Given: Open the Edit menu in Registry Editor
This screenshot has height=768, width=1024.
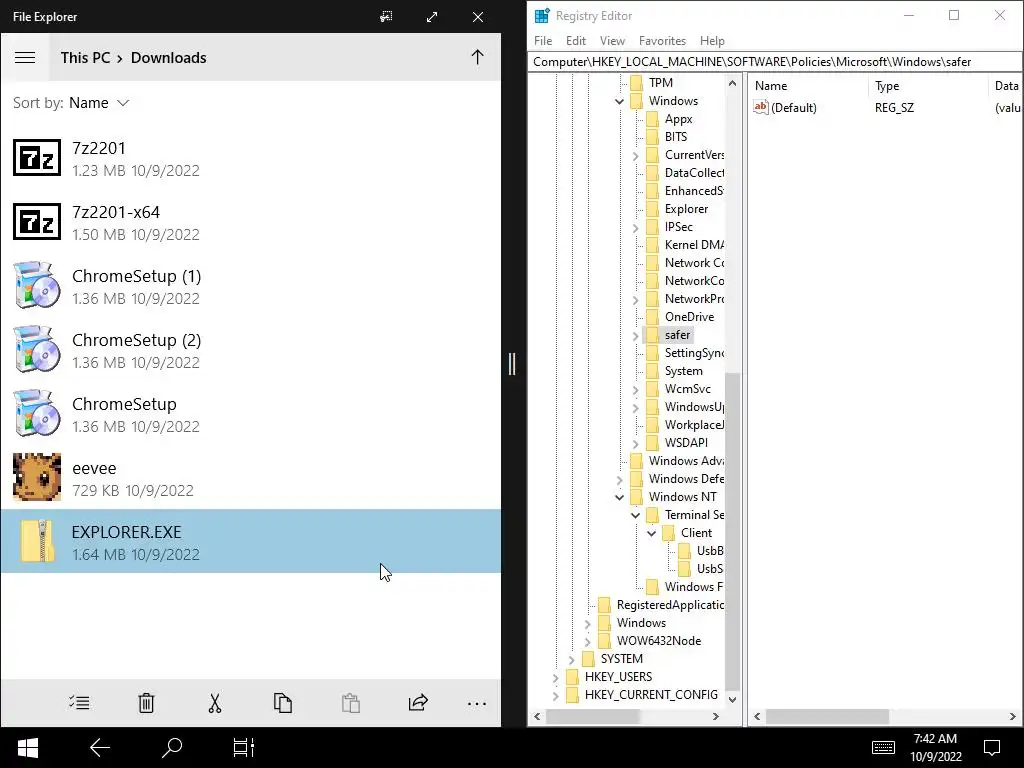Looking at the screenshot, I should pos(575,40).
